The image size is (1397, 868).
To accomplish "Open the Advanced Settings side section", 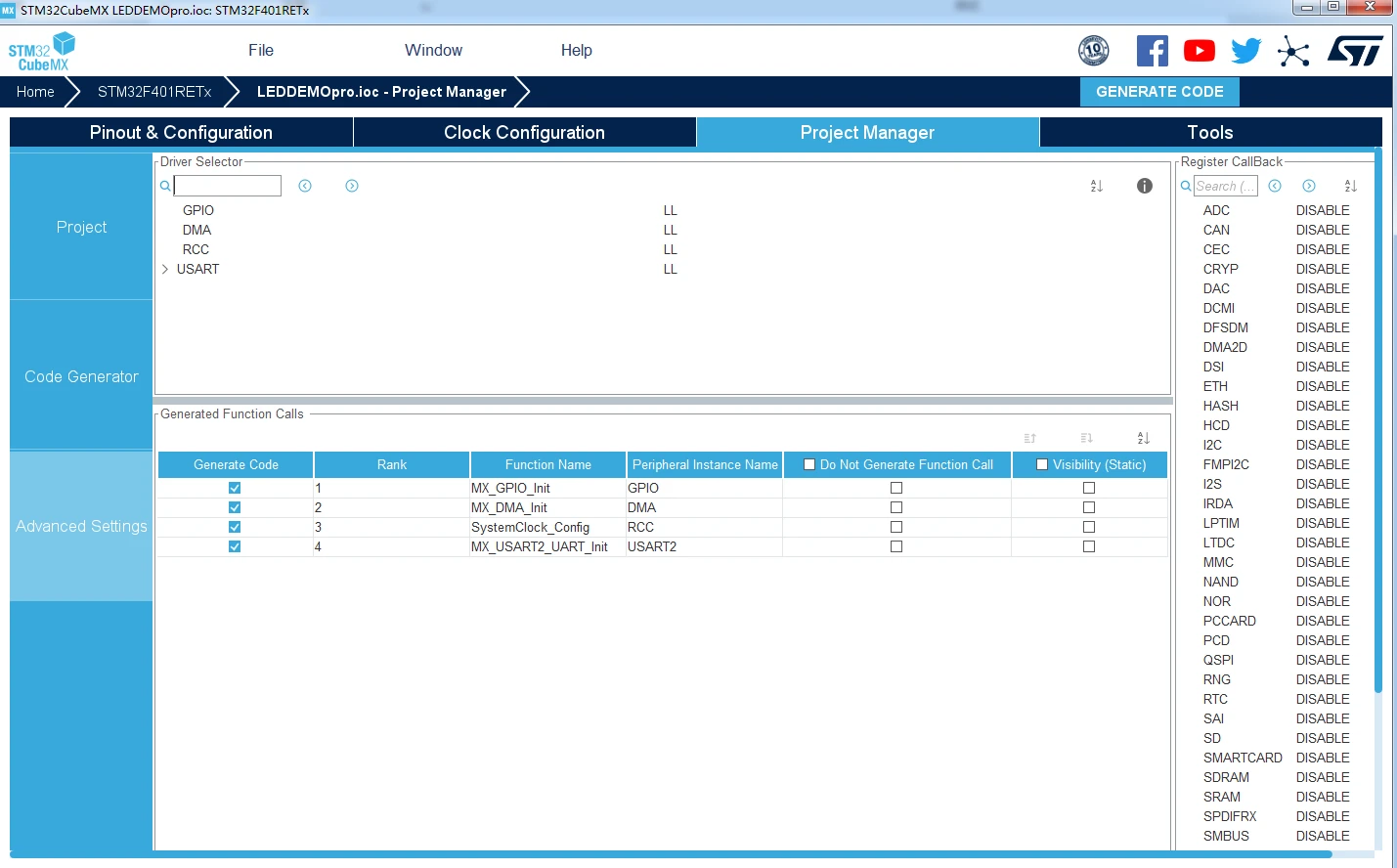I will tap(81, 526).
